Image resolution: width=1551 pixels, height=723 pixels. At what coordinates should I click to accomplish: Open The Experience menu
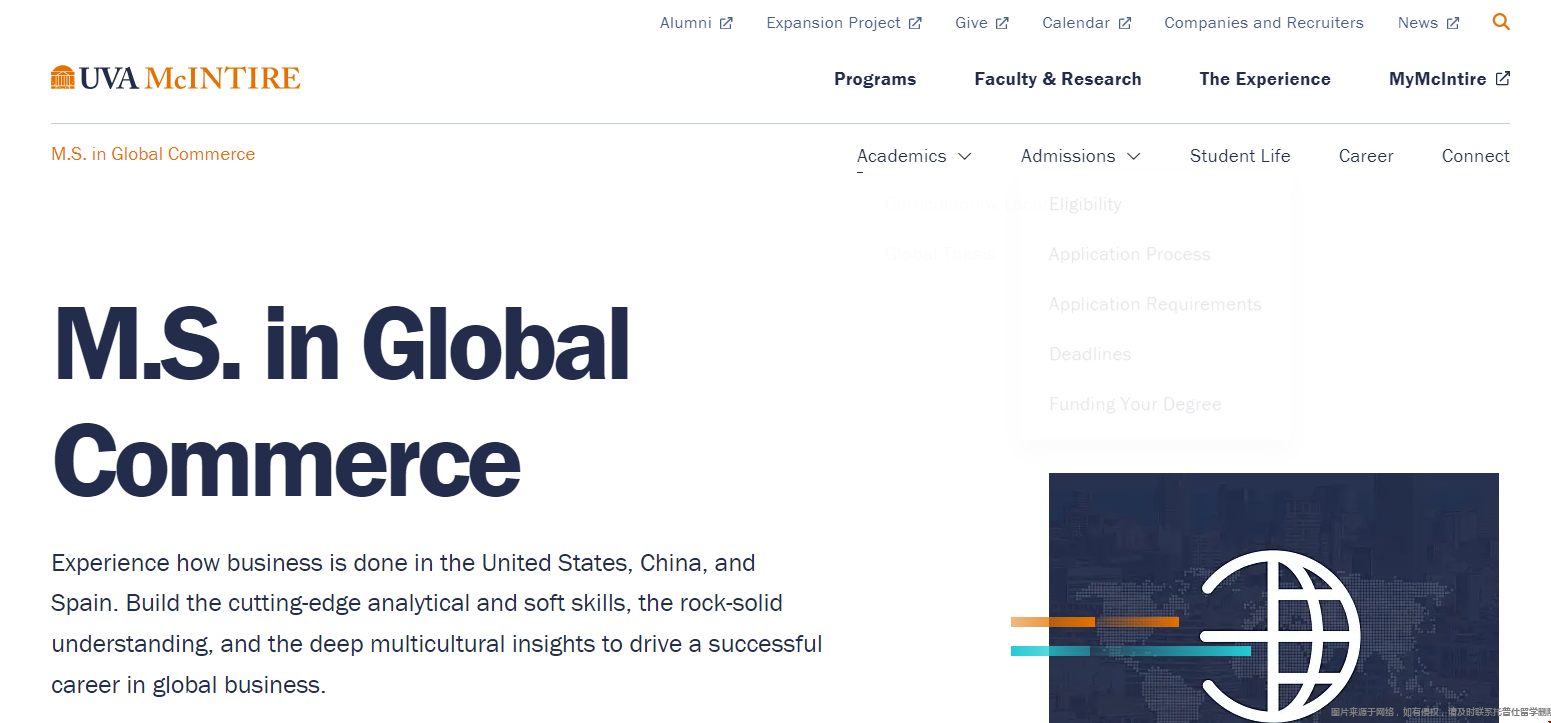(1265, 79)
